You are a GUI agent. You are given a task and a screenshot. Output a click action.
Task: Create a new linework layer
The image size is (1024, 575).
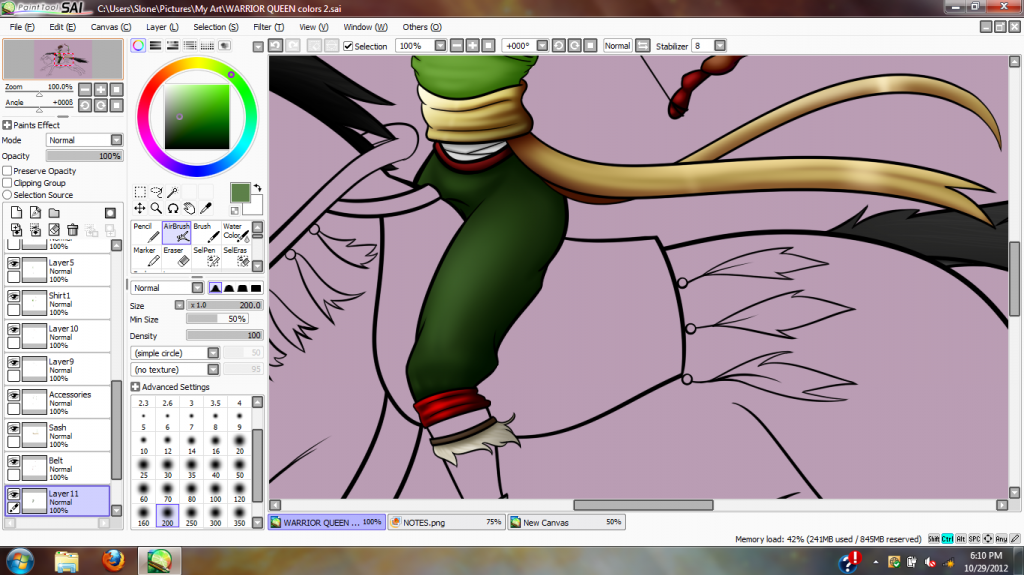(x=35, y=212)
